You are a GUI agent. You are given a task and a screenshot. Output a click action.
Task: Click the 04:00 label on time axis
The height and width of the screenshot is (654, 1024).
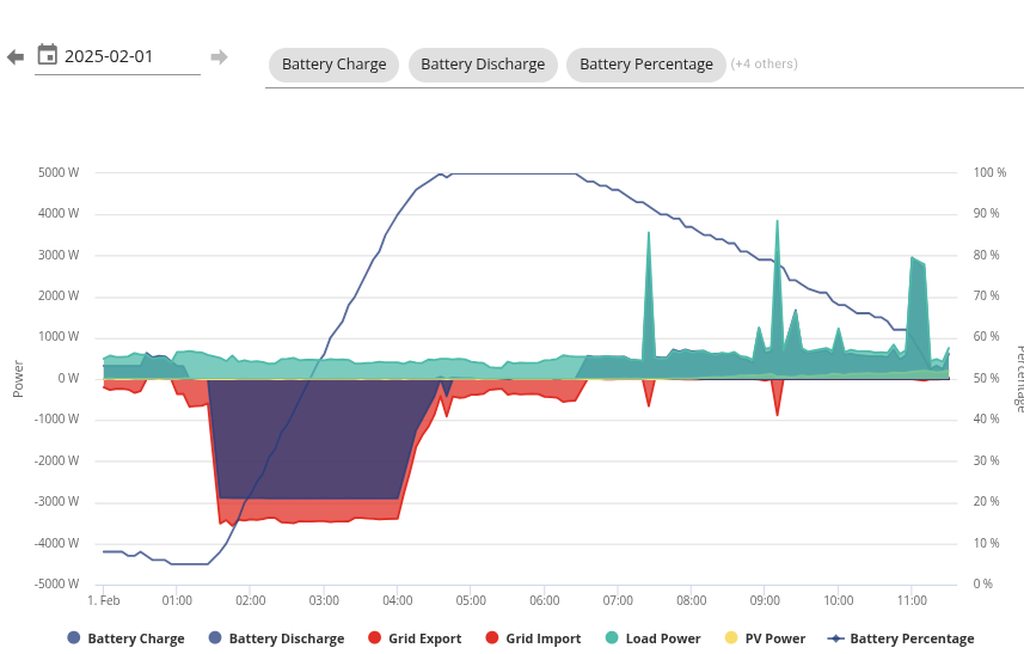[x=397, y=601]
